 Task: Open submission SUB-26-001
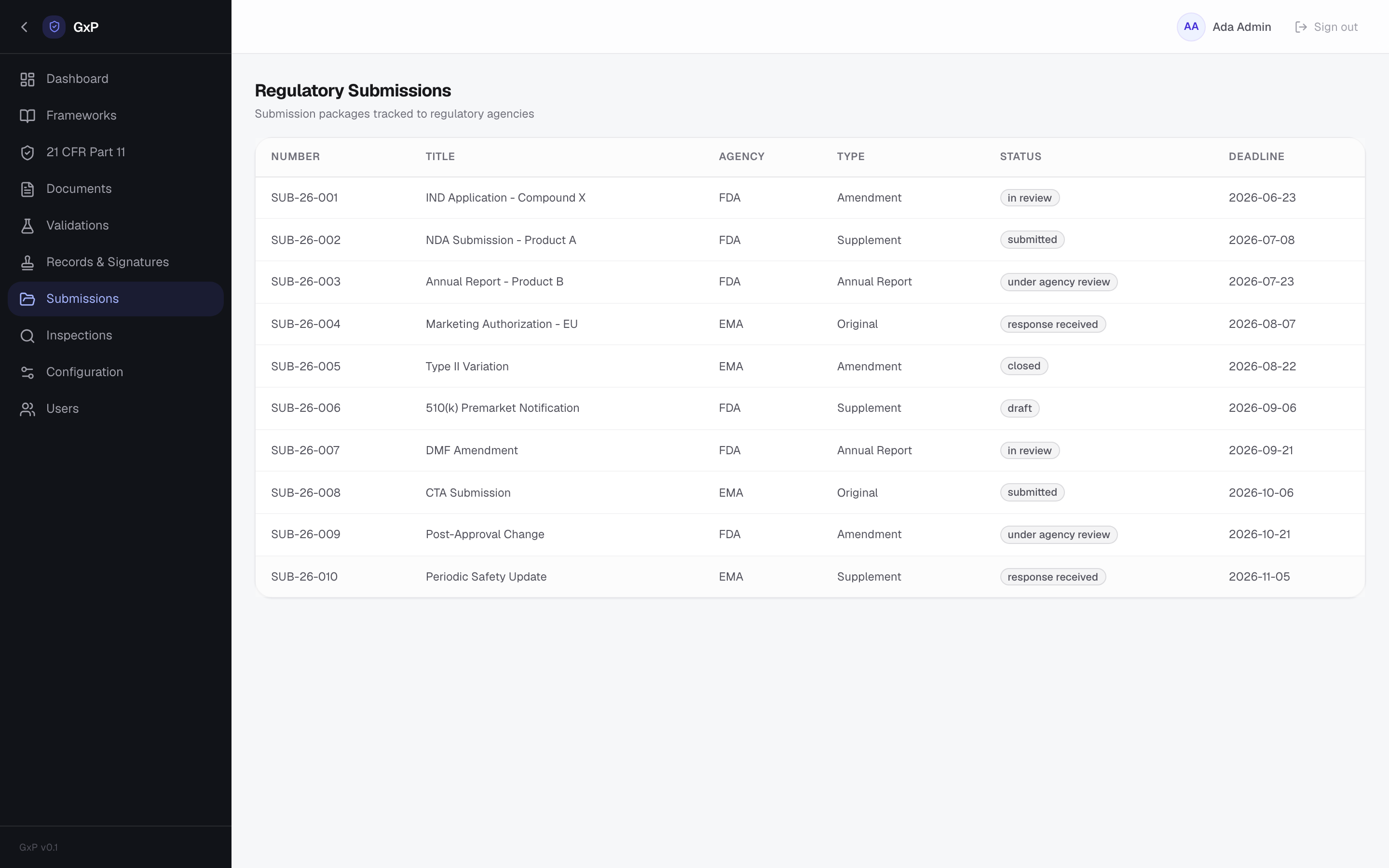click(304, 198)
